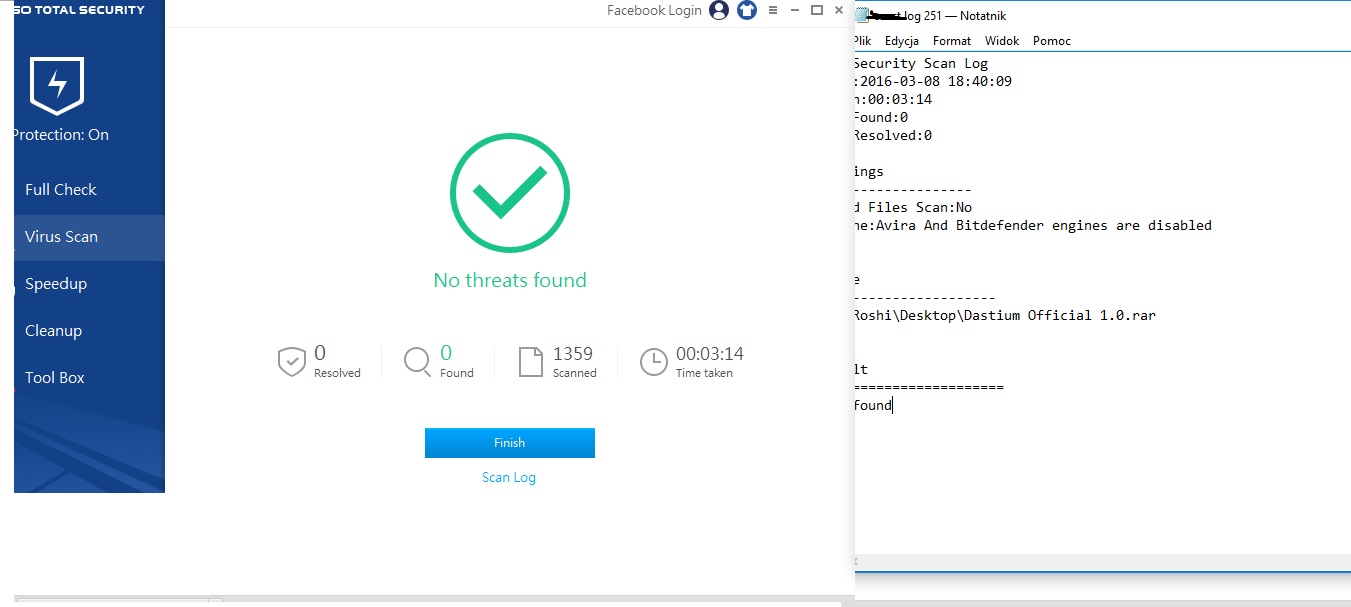The image size is (1351, 607).
Task: Select Virus Scan in the sidebar
Action: coord(89,238)
